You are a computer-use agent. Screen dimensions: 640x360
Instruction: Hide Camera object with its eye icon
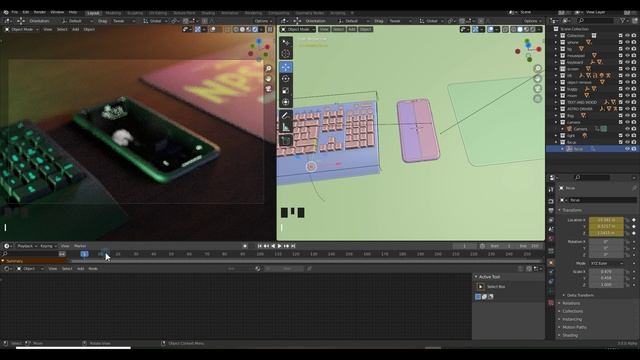pos(627,129)
